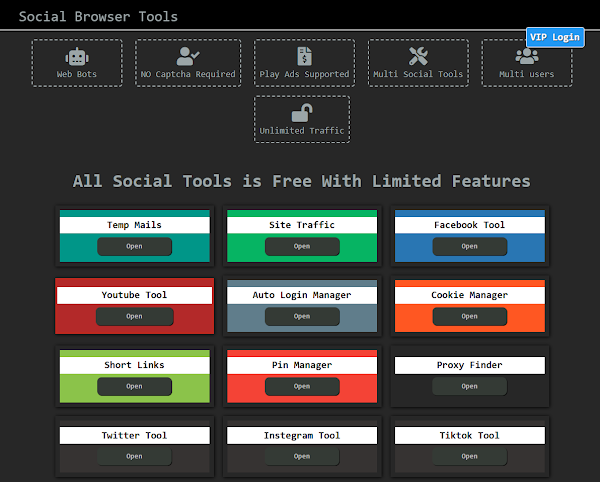
Task: Click the Play Ads Supported invoice icon
Action: point(305,56)
